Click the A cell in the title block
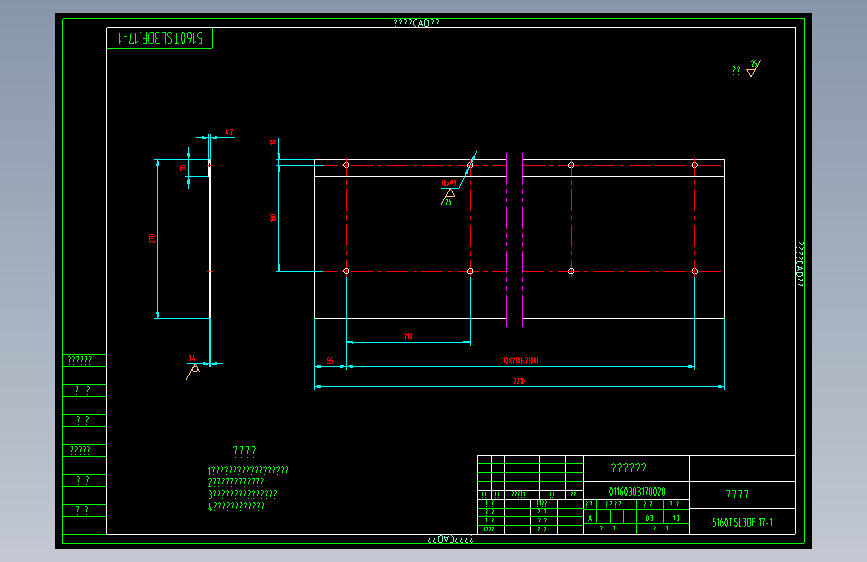 point(590,518)
